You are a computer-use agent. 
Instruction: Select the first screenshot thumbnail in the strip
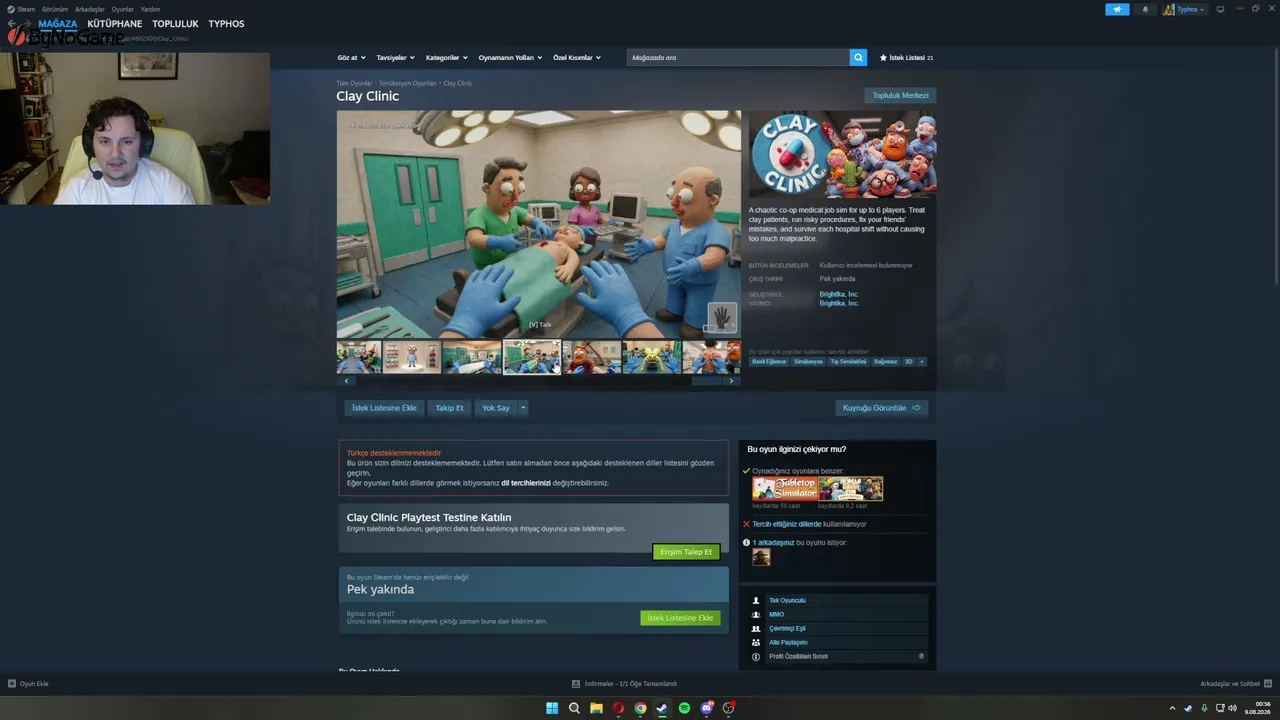(x=359, y=357)
